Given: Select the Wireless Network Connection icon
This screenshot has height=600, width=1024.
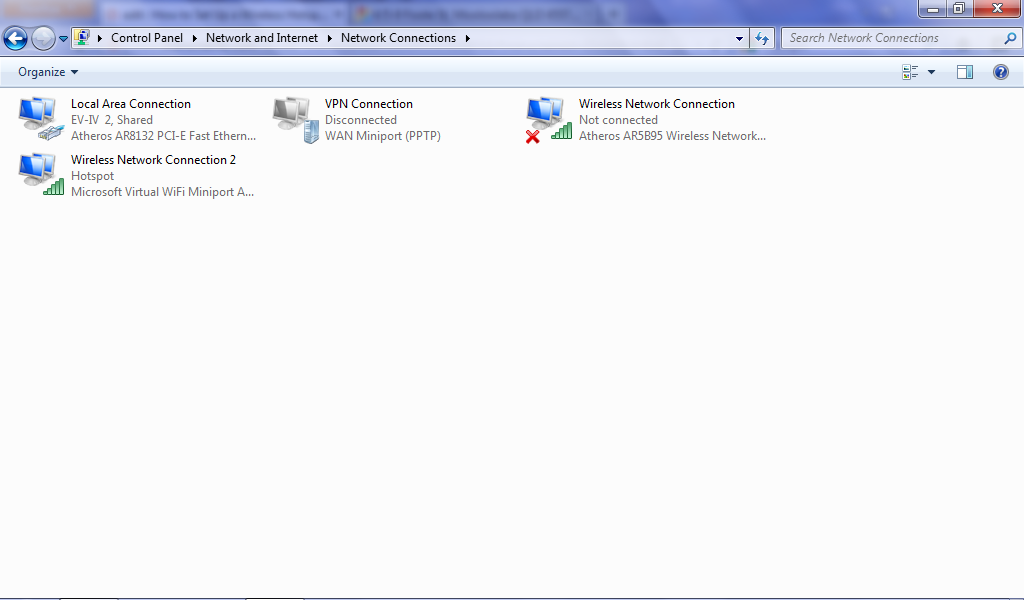Looking at the screenshot, I should tap(549, 119).
